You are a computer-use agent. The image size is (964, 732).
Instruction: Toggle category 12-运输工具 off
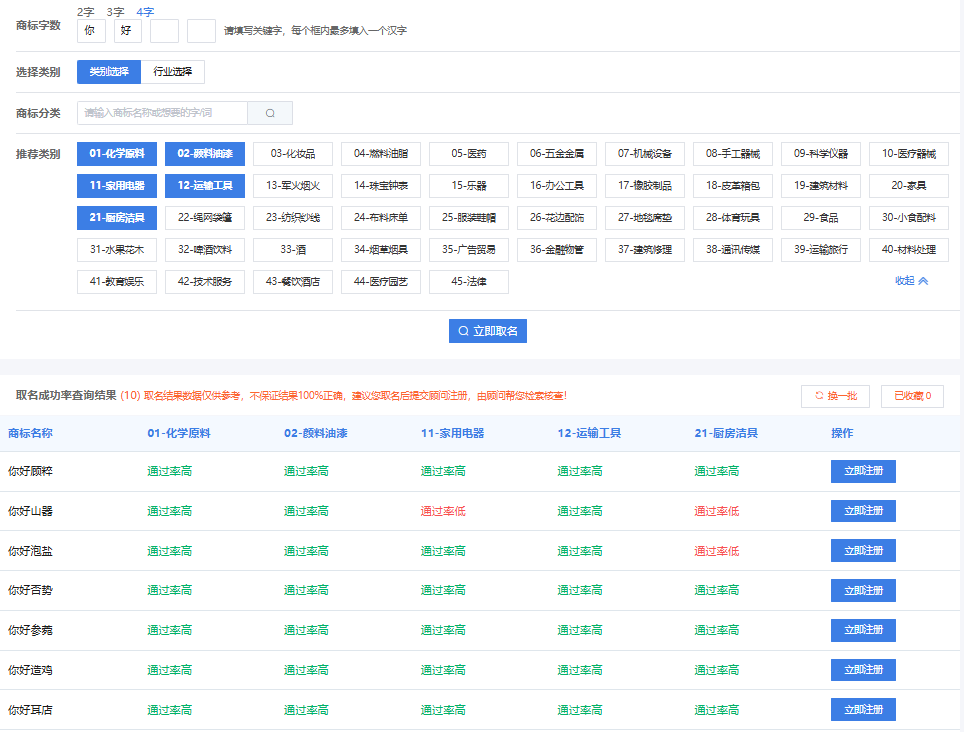coord(205,186)
